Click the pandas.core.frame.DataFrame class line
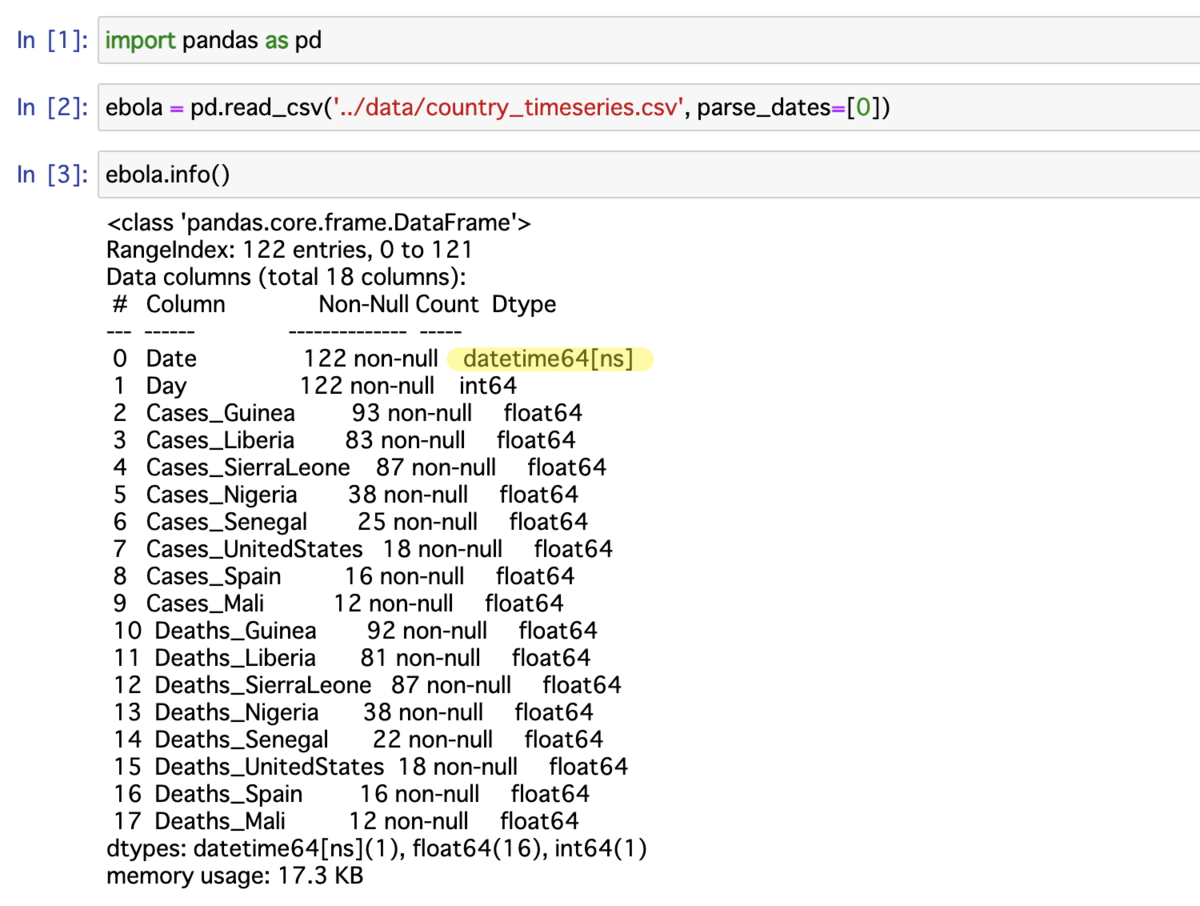The width and height of the screenshot is (1200, 906). point(319,223)
